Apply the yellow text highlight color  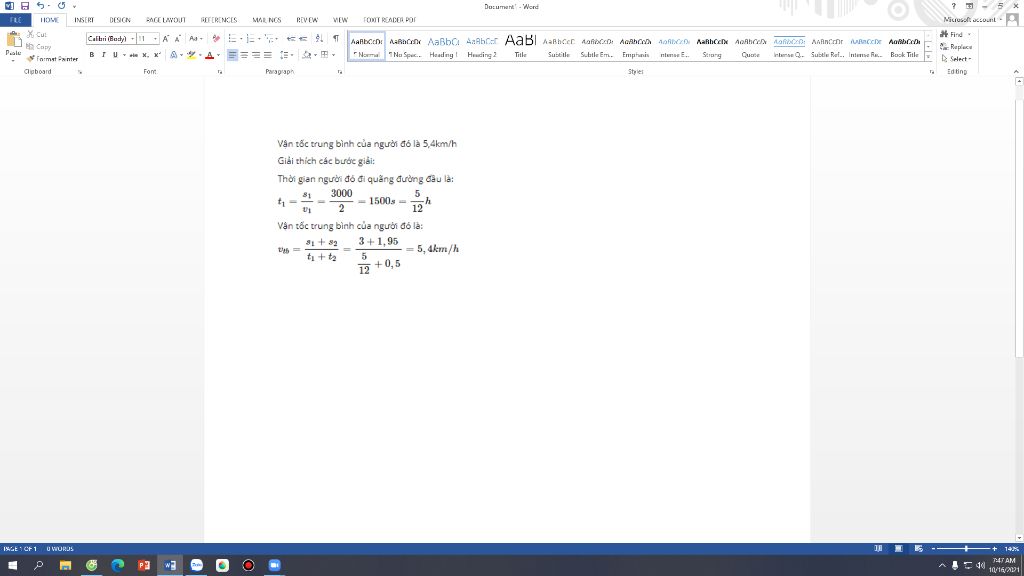click(191, 55)
